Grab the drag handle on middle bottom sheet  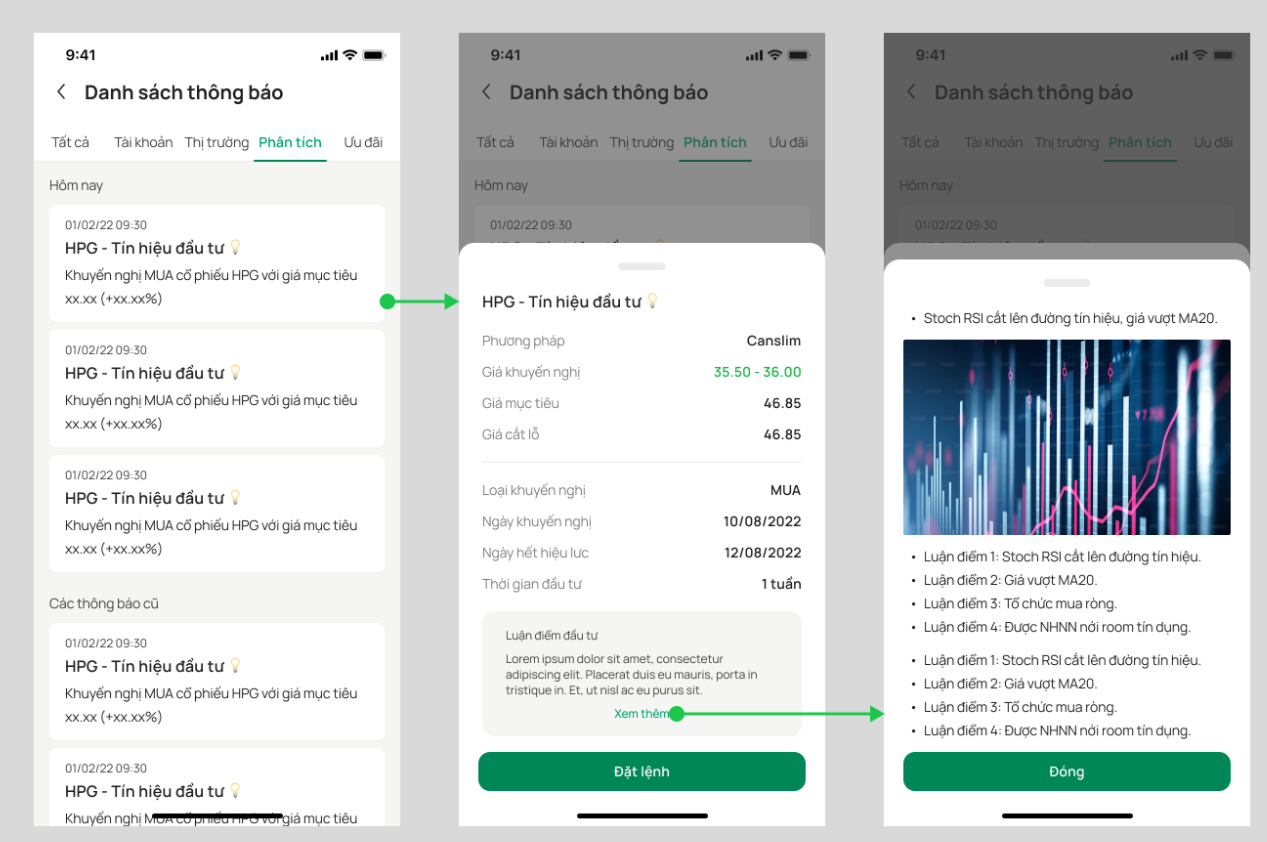[642, 267]
